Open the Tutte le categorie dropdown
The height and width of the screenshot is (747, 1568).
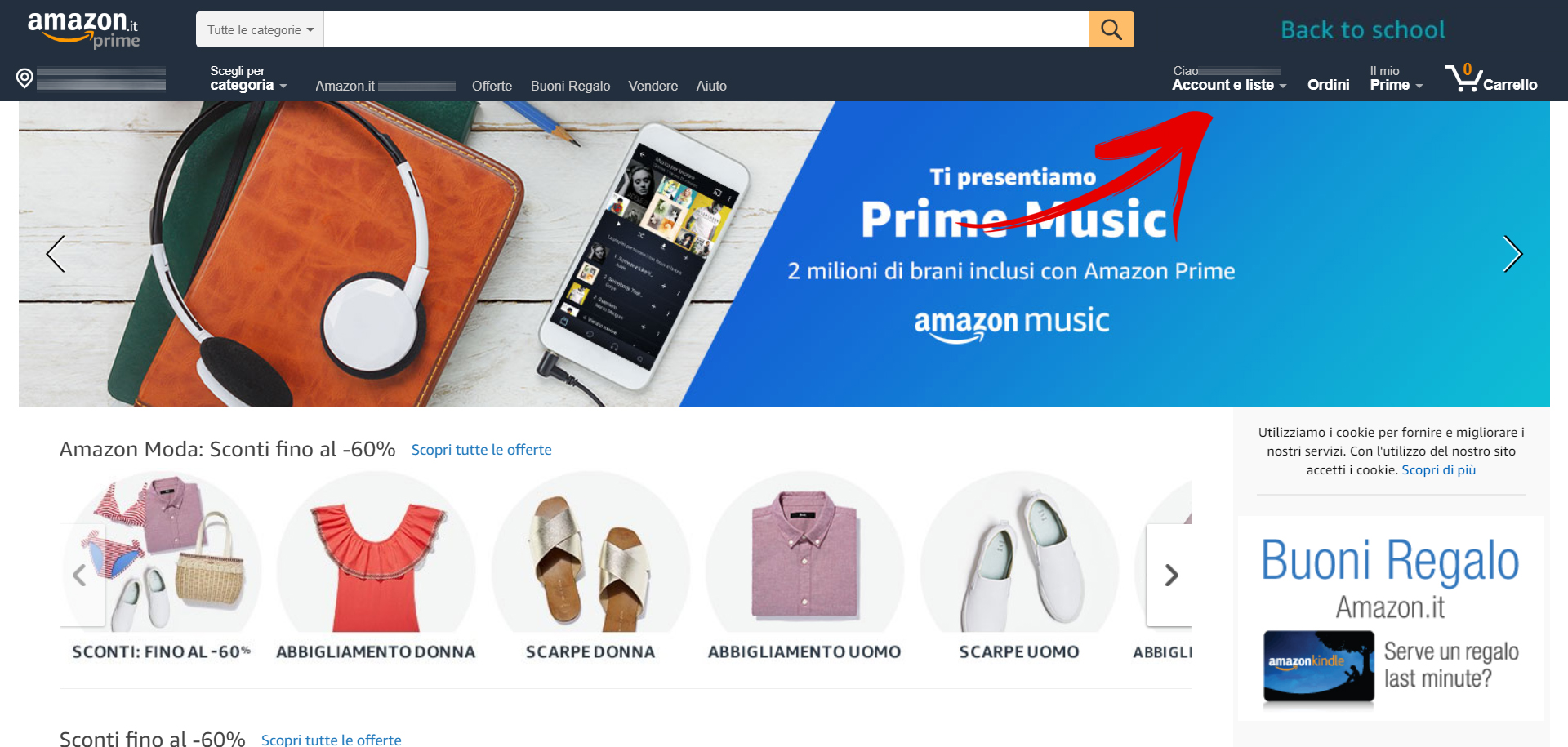click(260, 29)
